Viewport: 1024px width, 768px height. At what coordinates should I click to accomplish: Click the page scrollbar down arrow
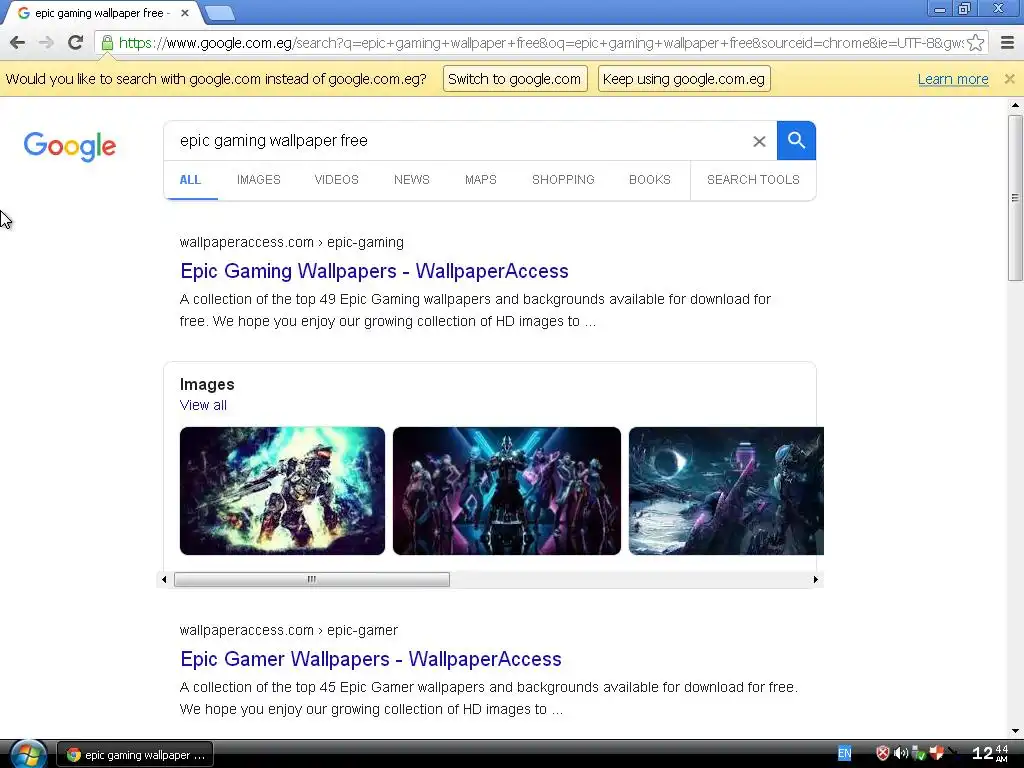pyautogui.click(x=1015, y=731)
